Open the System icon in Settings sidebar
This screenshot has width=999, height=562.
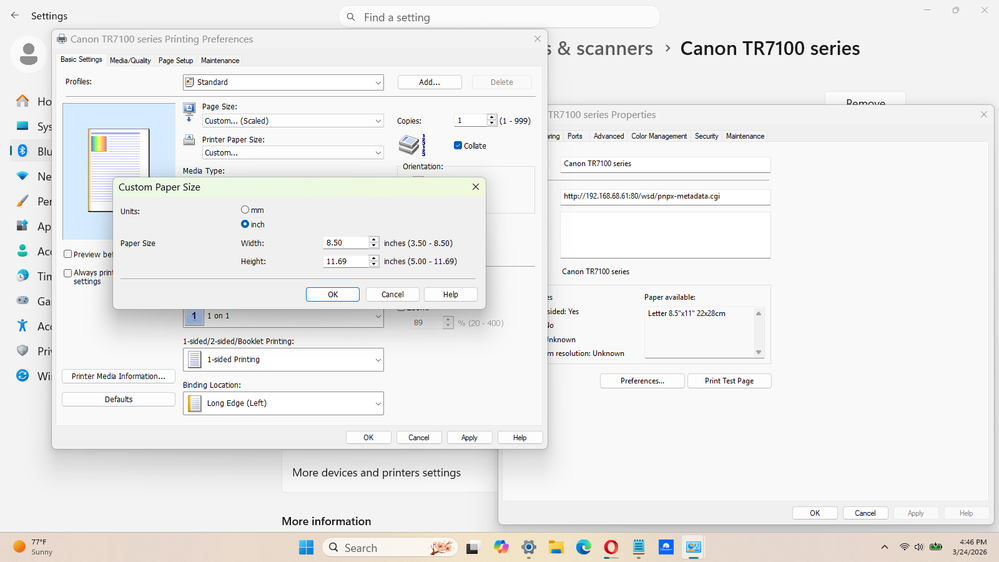click(22, 126)
